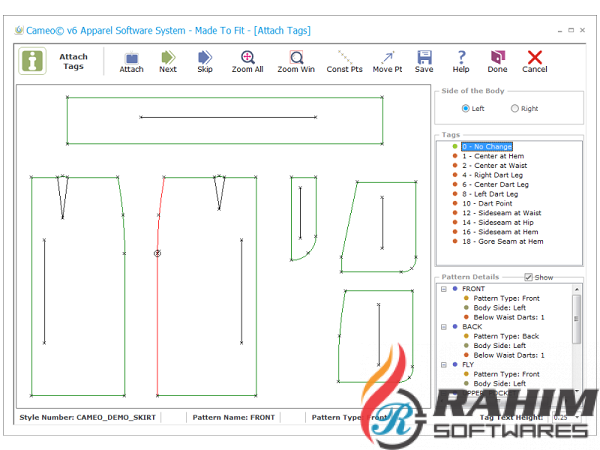The image size is (600, 450).
Task: Select the Move Pt tool
Action: (387, 62)
